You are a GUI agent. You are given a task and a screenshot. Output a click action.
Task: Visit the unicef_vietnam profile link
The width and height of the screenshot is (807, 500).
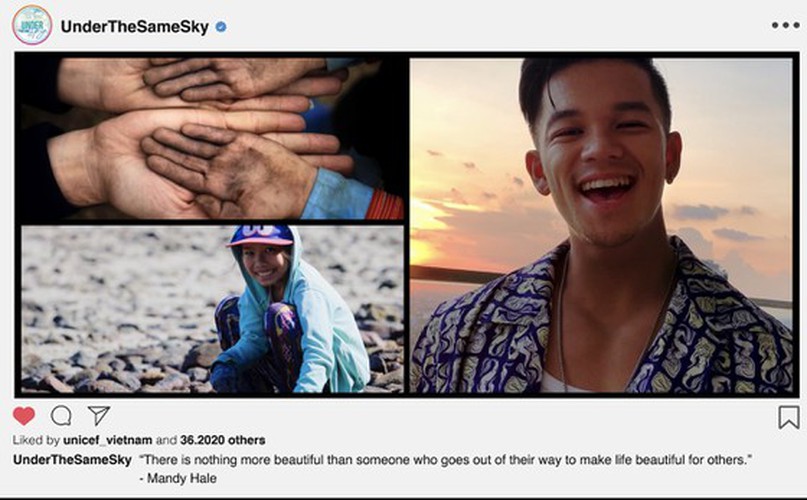pos(108,440)
